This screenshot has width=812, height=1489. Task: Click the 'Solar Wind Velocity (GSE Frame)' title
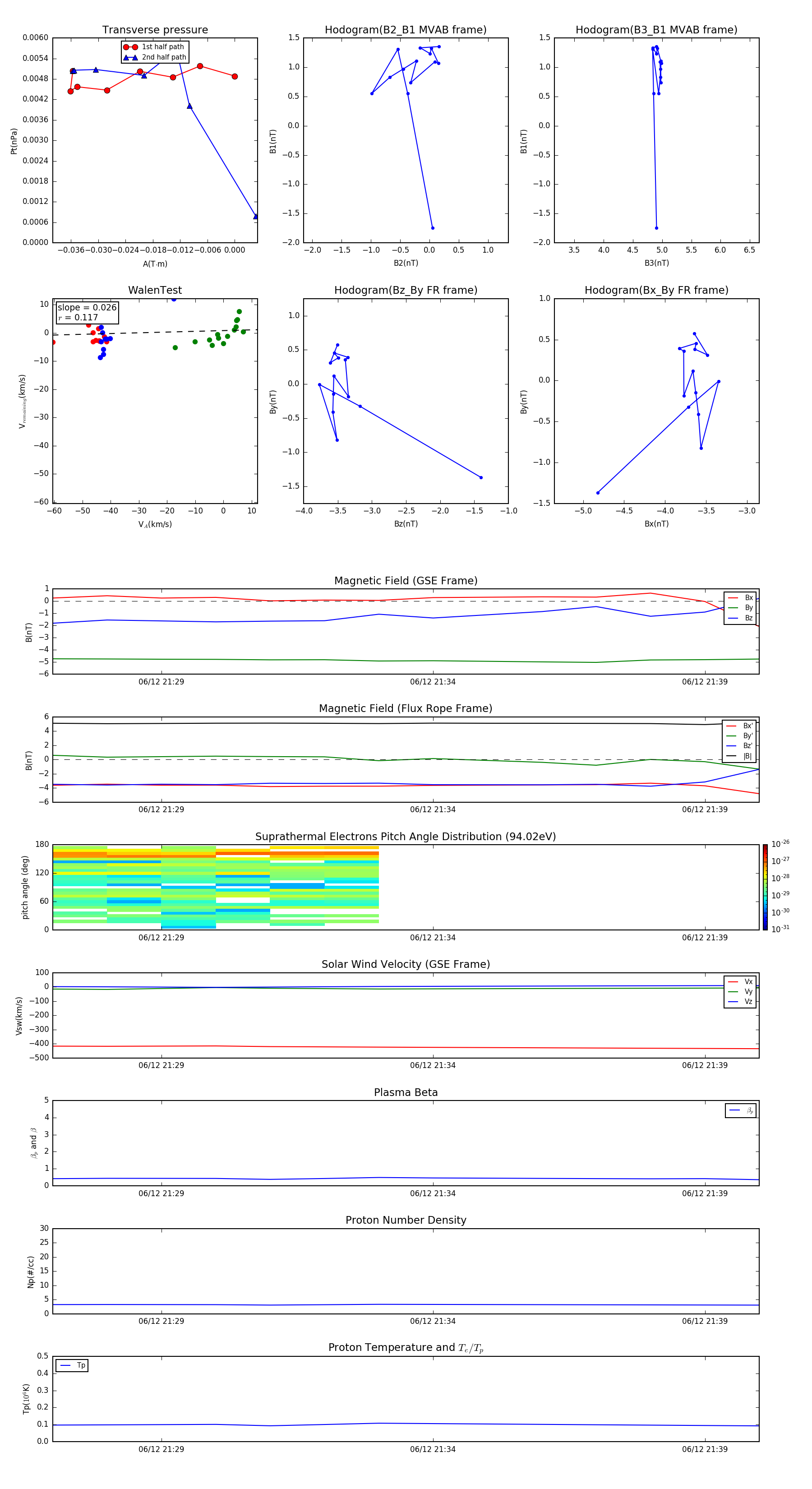point(406,964)
